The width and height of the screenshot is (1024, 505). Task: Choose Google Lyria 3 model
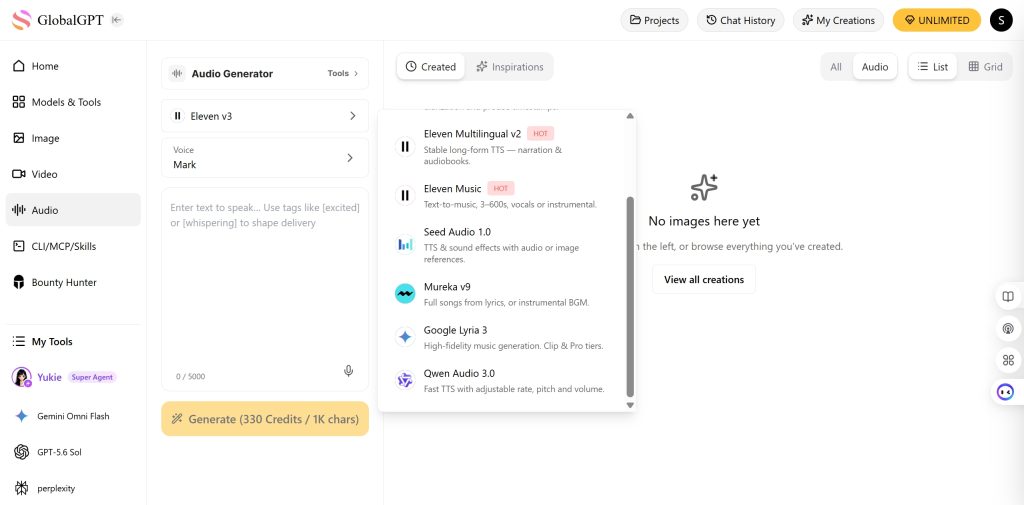point(502,338)
